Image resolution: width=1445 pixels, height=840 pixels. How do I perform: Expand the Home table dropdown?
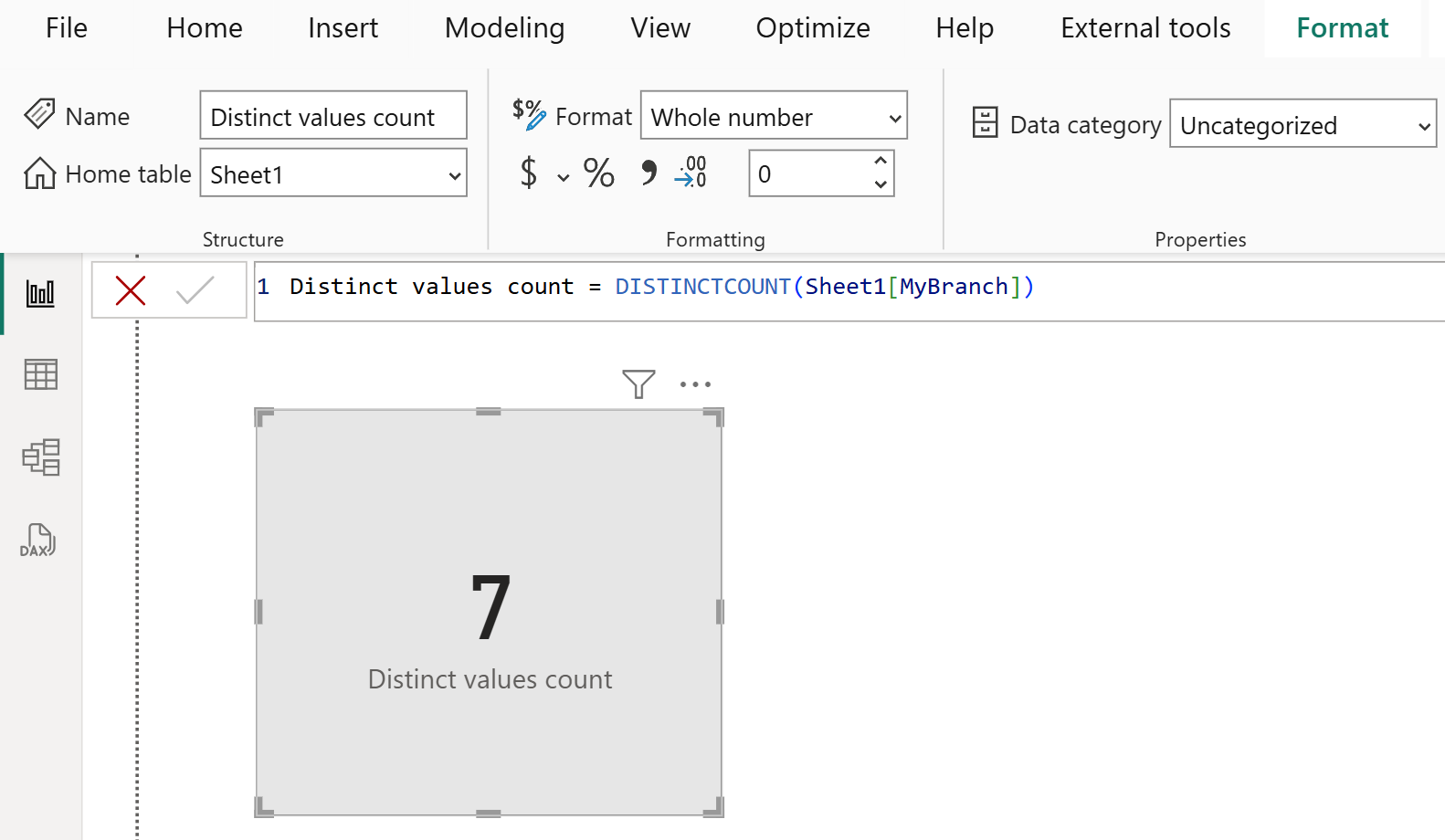(454, 175)
